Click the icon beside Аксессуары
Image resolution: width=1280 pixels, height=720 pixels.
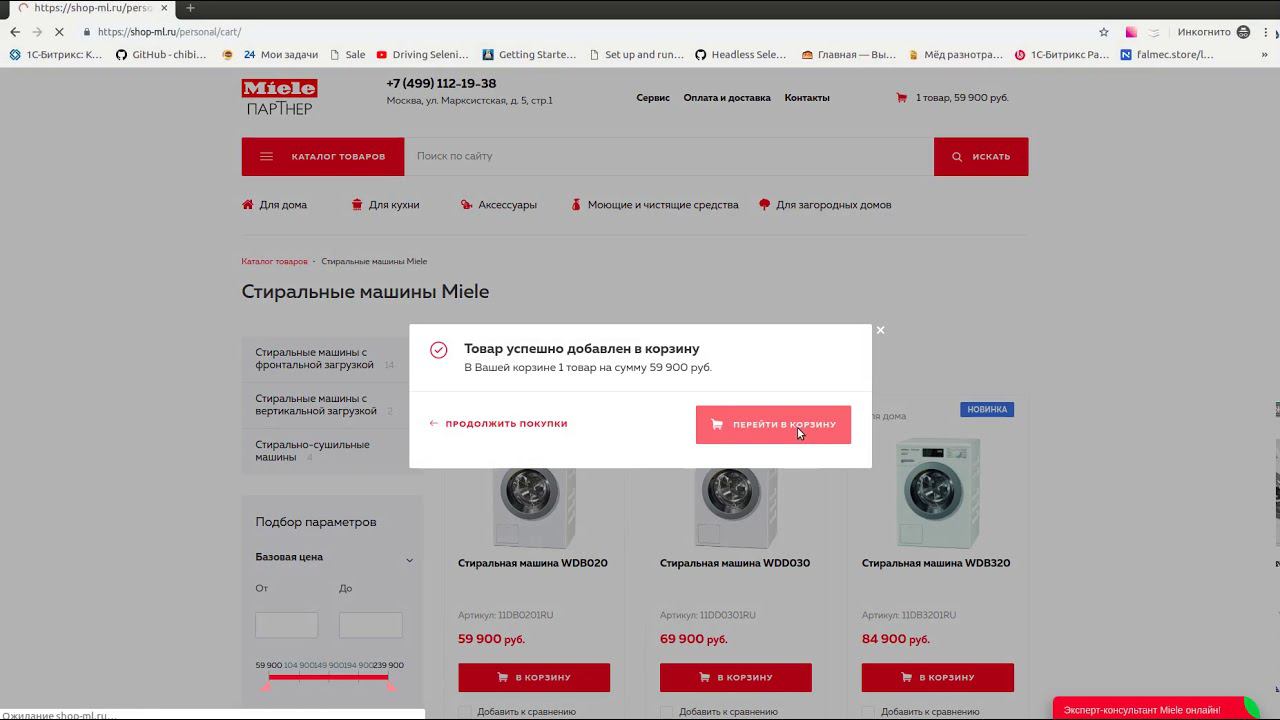[x=466, y=205]
